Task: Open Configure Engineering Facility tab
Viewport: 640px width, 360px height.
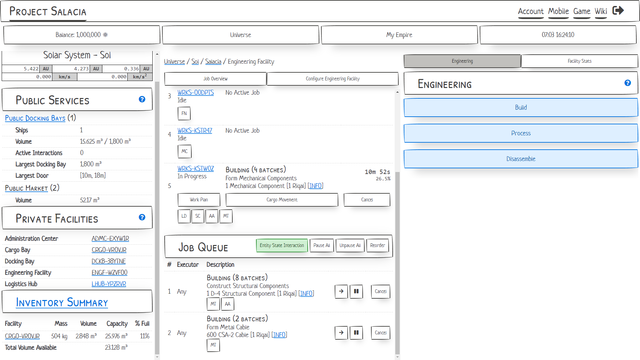Action: [333, 79]
